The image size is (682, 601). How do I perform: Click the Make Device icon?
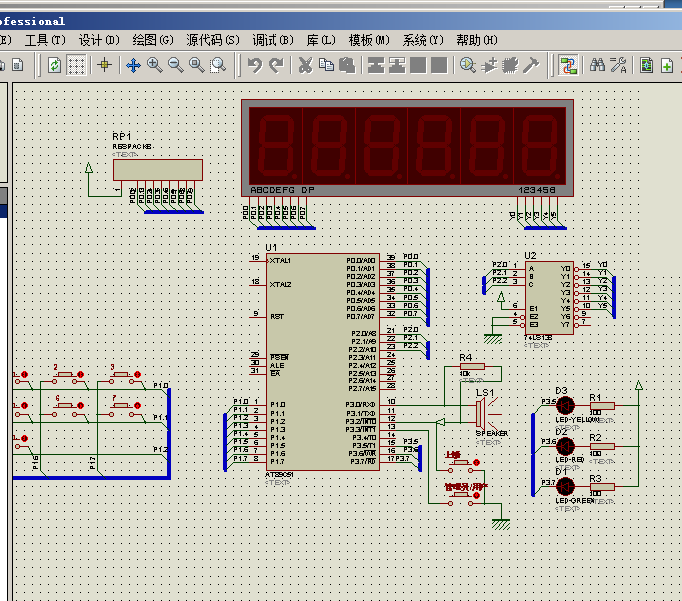tap(489, 65)
